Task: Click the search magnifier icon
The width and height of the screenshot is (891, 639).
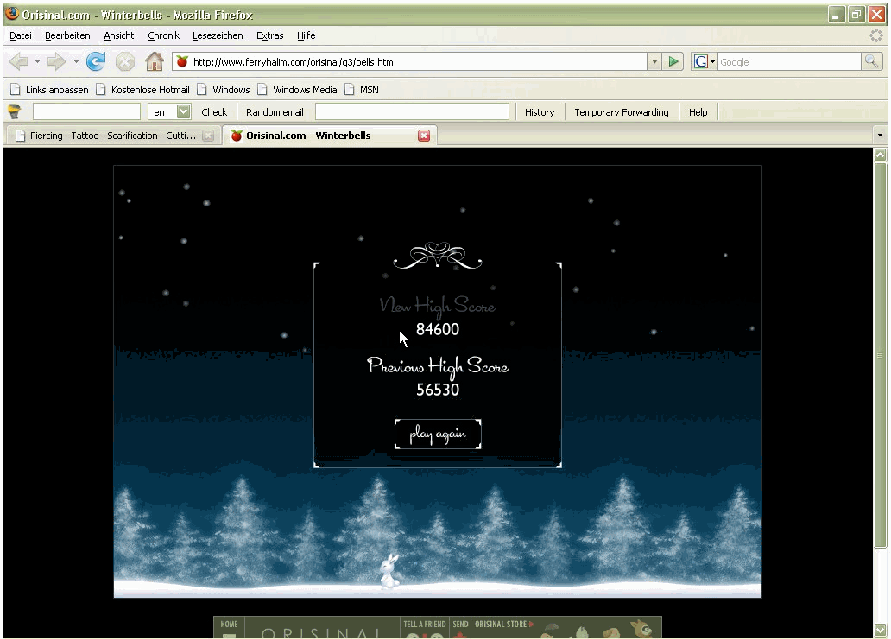Action: coord(871,61)
